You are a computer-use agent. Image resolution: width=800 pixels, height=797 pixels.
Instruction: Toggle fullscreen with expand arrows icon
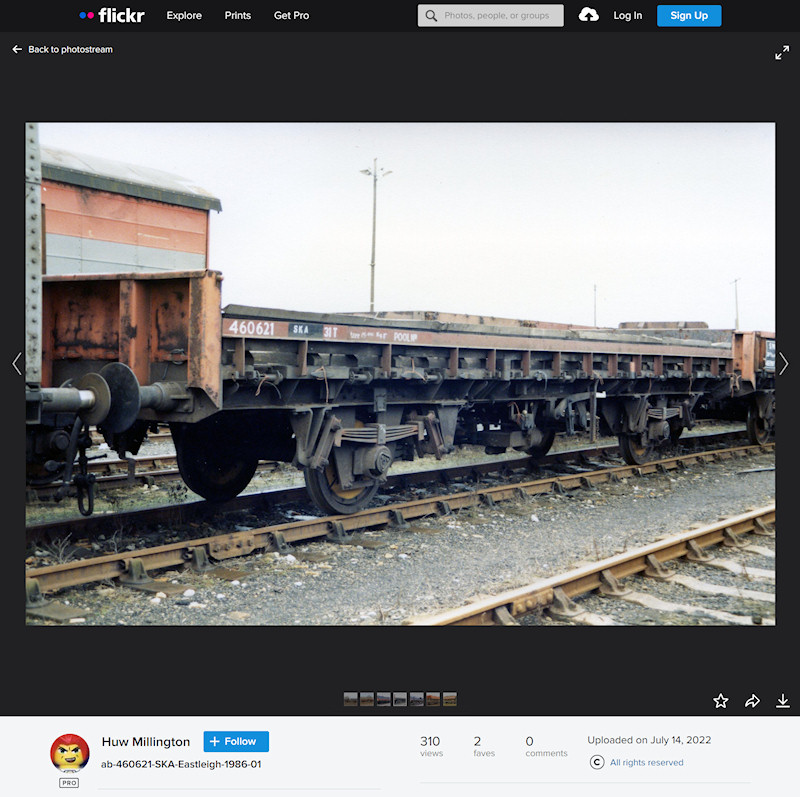[x=782, y=52]
